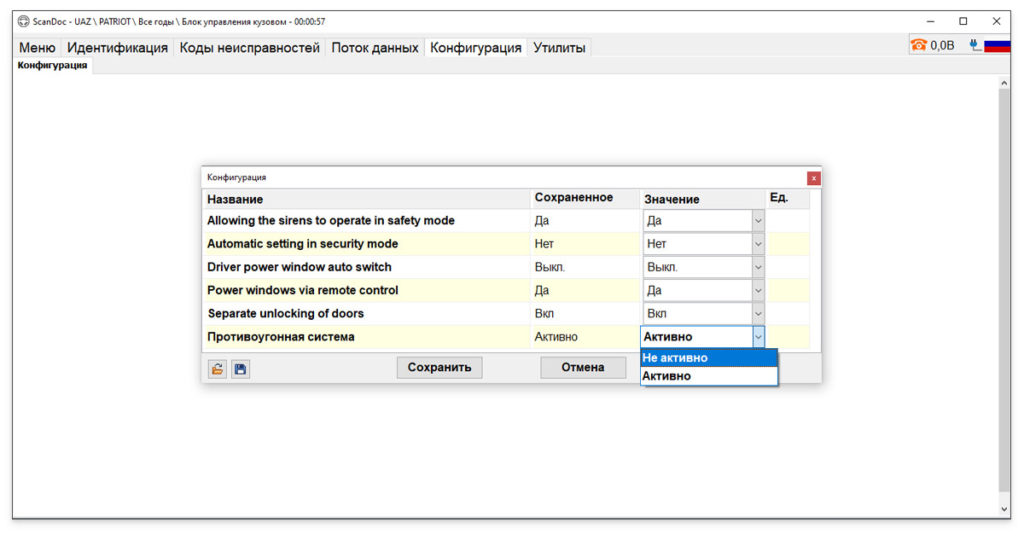The width and height of the screenshot is (1024, 540).
Task: Choose Не активно in the dropdown list
Action: pyautogui.click(x=709, y=358)
